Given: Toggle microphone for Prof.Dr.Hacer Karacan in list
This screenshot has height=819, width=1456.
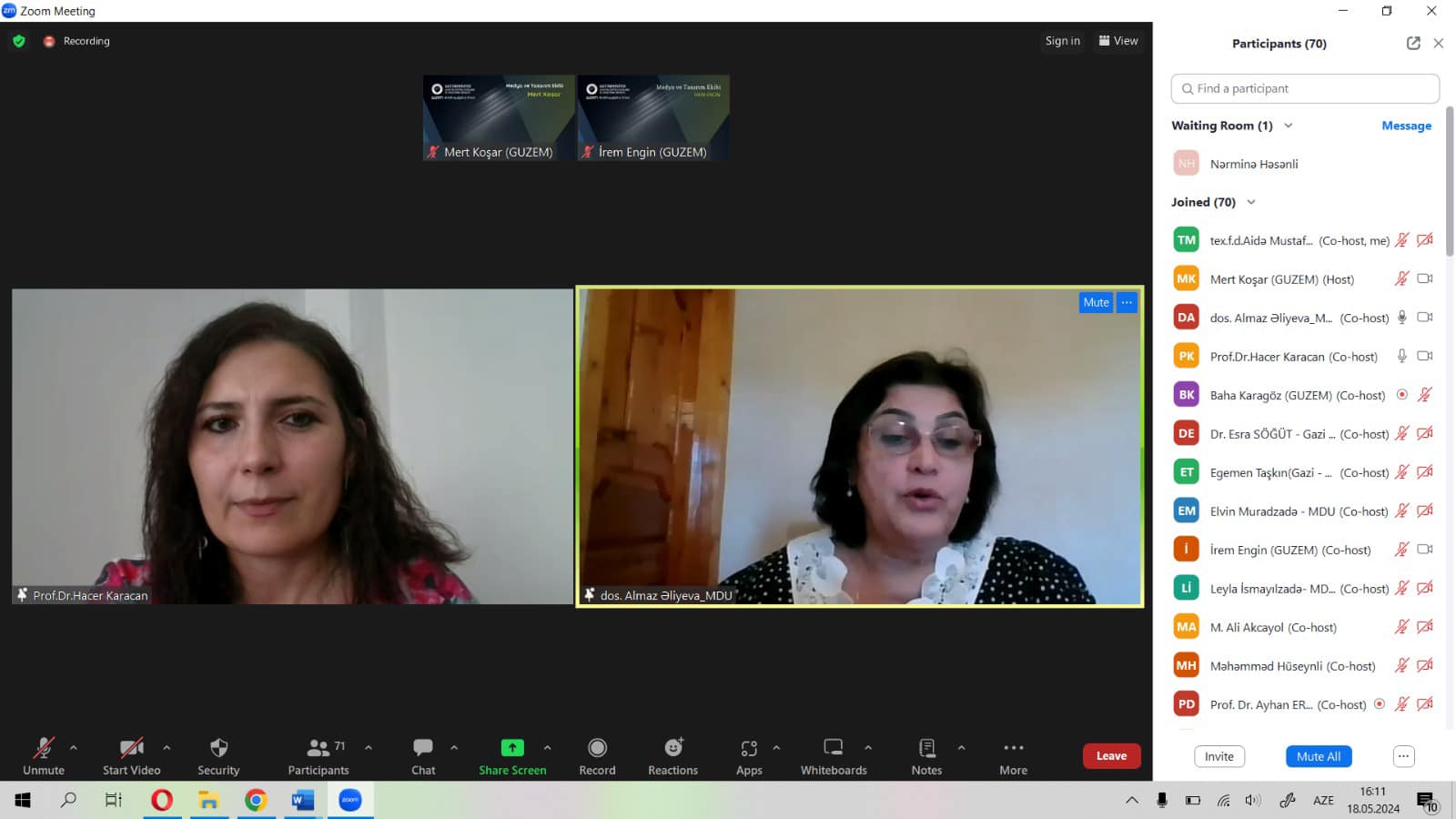Looking at the screenshot, I should tap(1402, 356).
